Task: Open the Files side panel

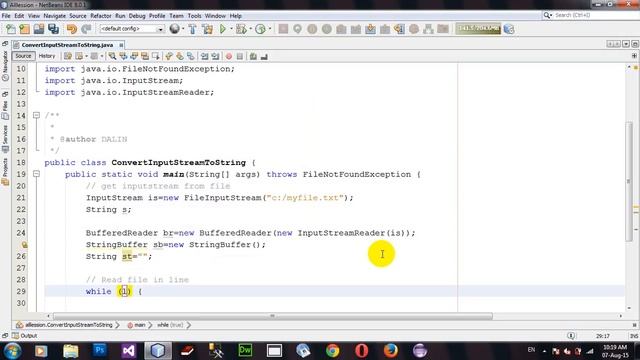Action: point(5,110)
